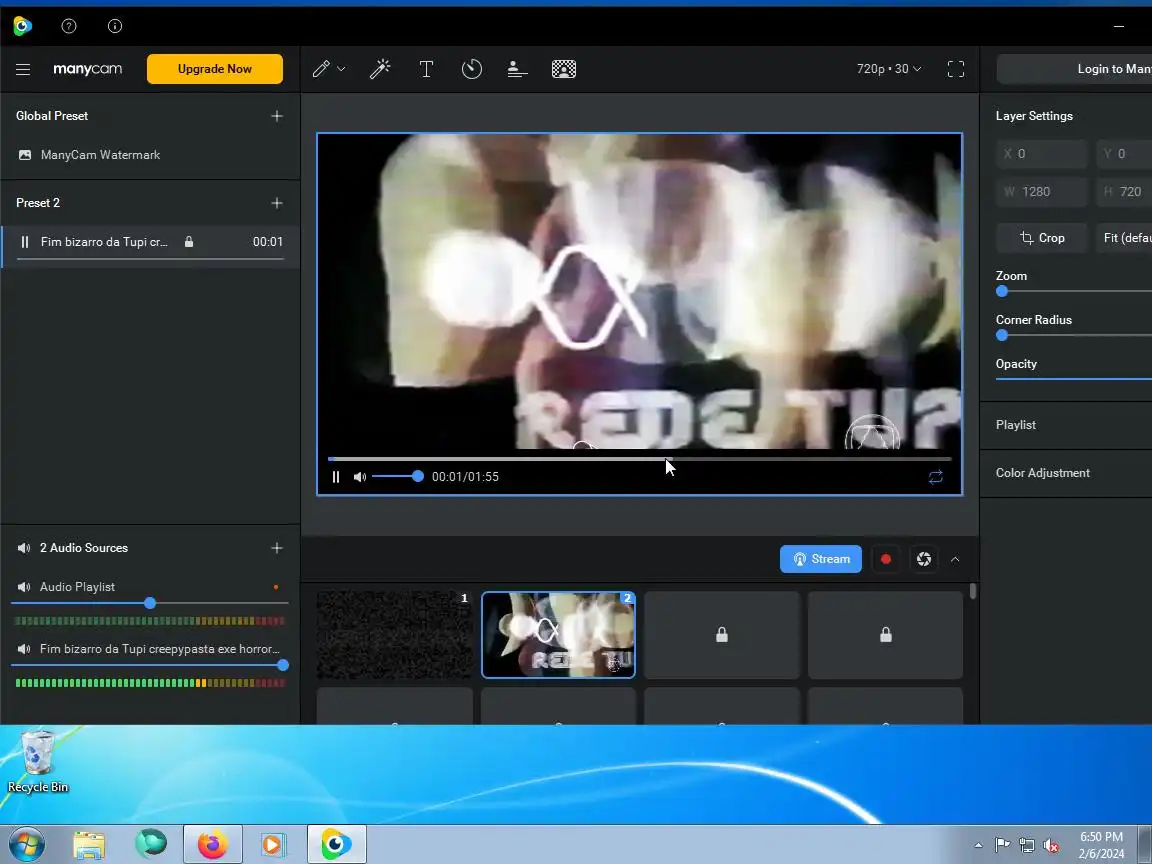Start recording with the red button

885,559
